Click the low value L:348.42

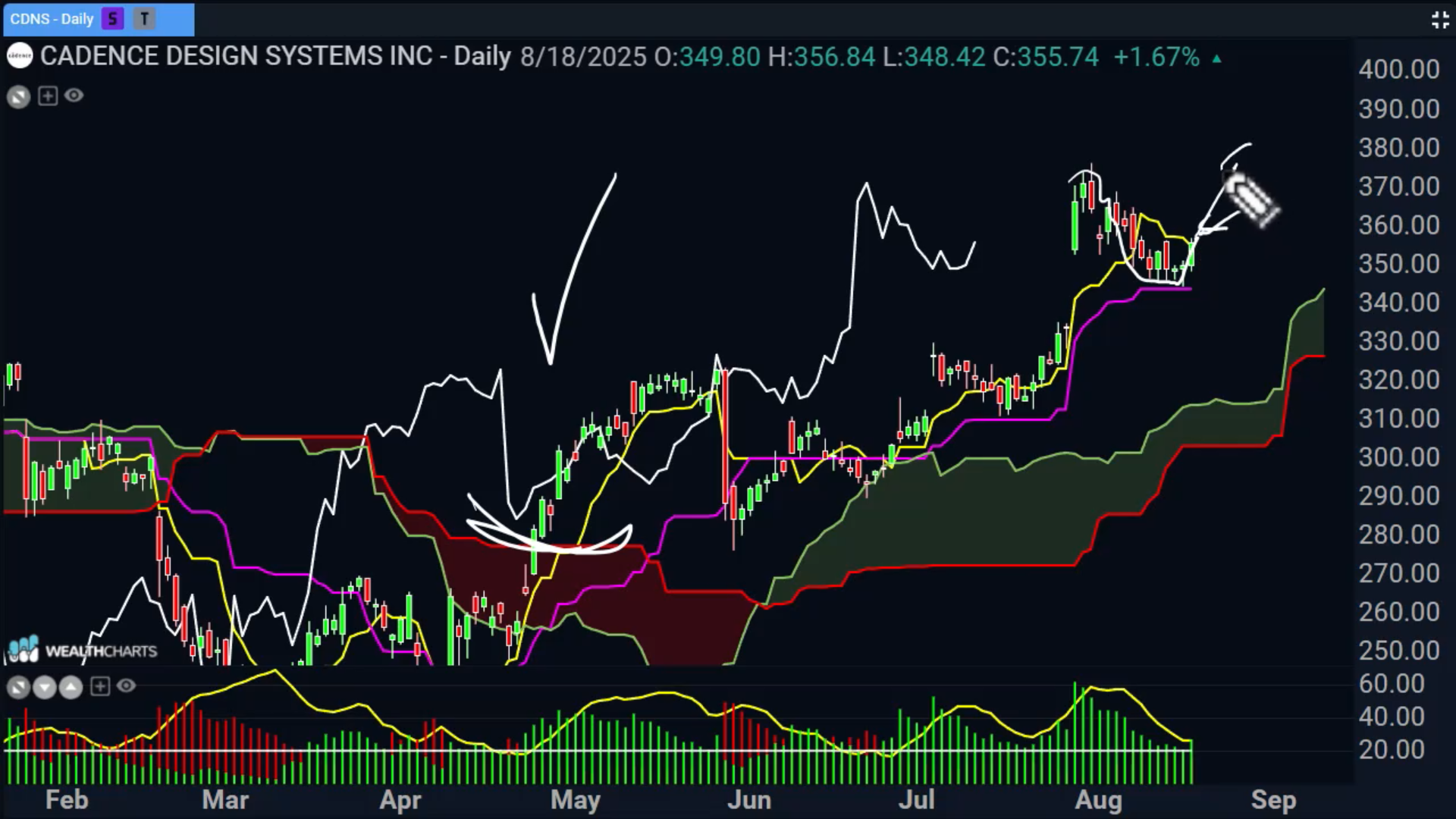pos(934,57)
